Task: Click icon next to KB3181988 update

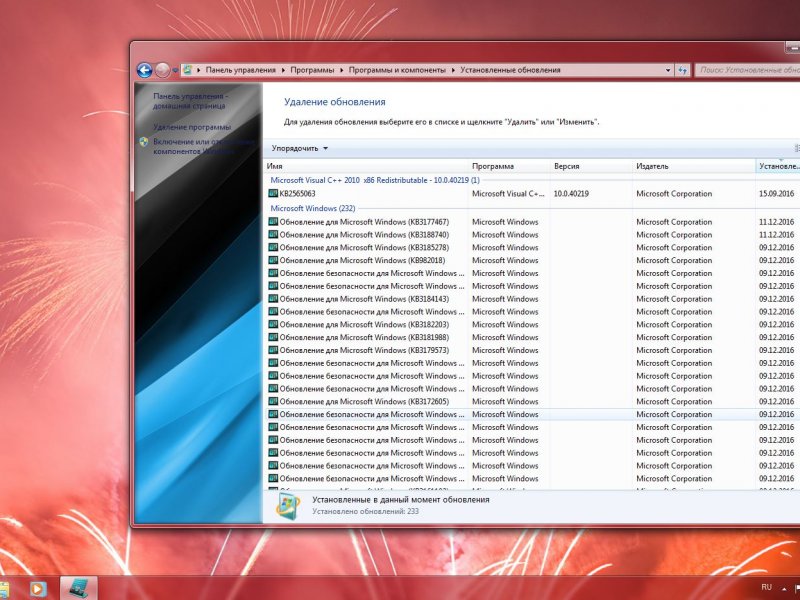Action: (x=273, y=337)
